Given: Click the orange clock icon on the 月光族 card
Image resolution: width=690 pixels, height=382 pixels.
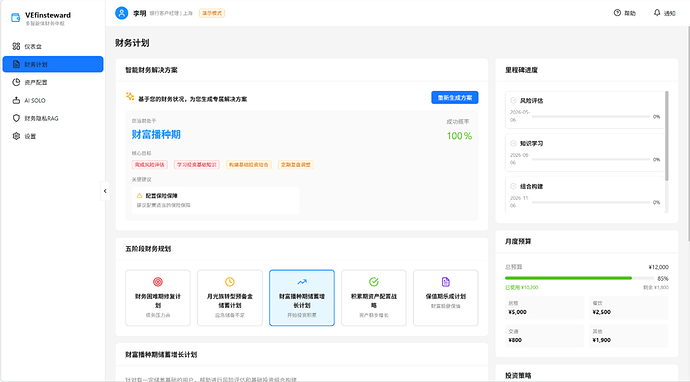Looking at the screenshot, I should coord(230,282).
